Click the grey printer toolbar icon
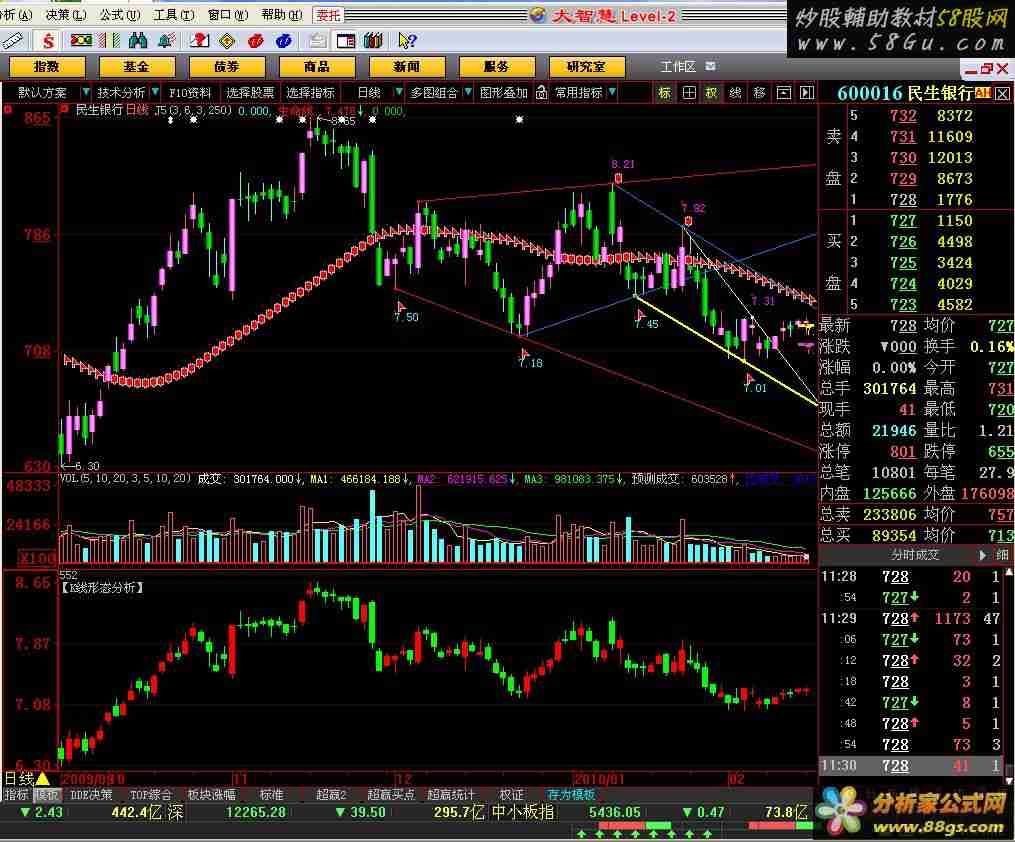Screen dimensions: 1015x842 [317, 41]
